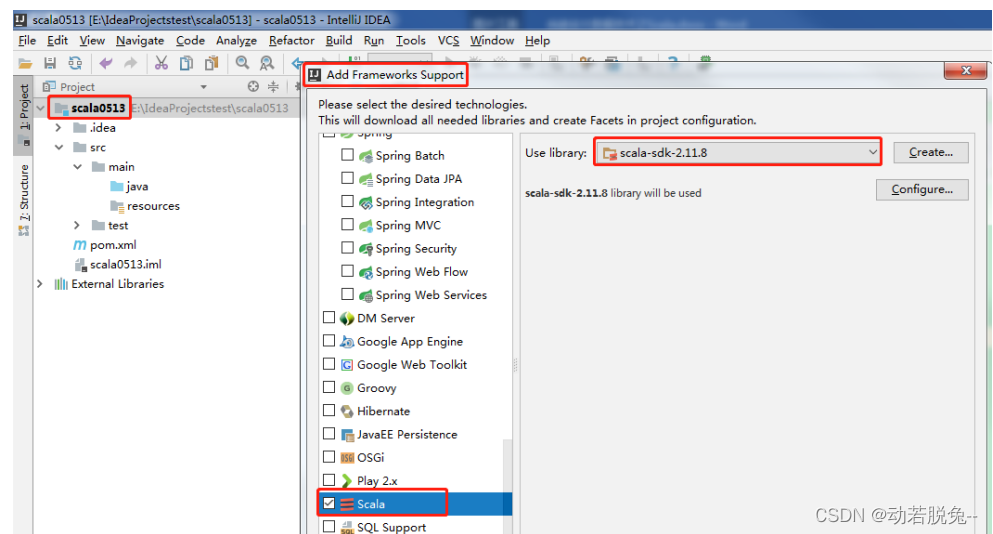Select scala0513.iml file in tree
Screen dimensions: 993x534
click(118, 264)
